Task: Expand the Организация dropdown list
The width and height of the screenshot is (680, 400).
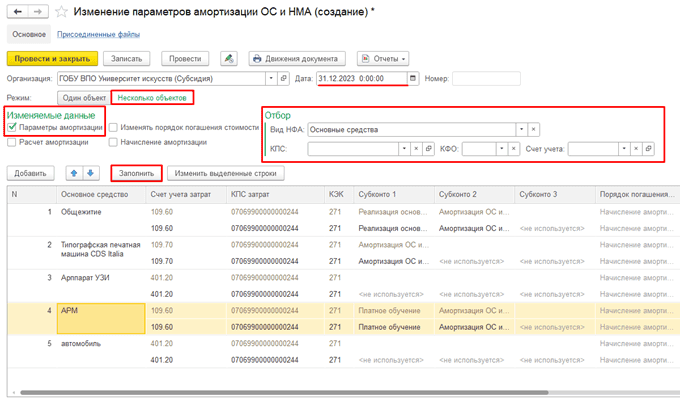Action: point(271,79)
